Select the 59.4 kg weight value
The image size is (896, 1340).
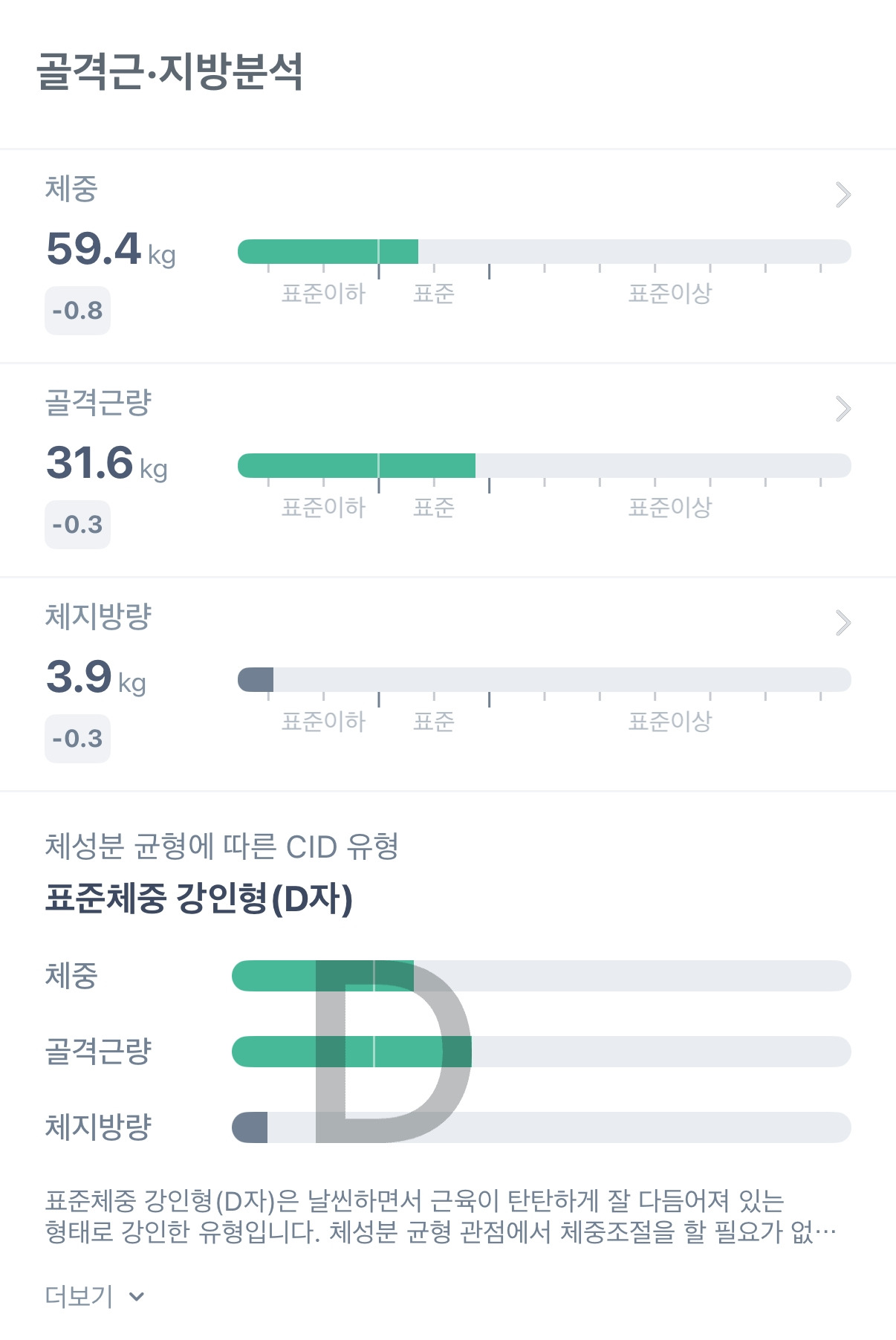pos(111,249)
